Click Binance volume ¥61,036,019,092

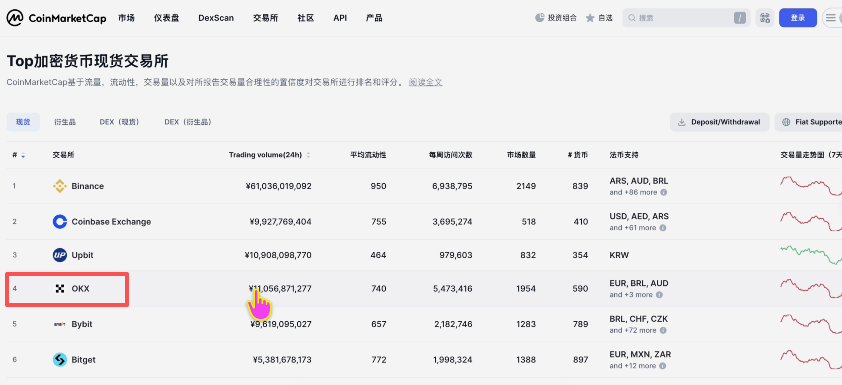(x=278, y=186)
